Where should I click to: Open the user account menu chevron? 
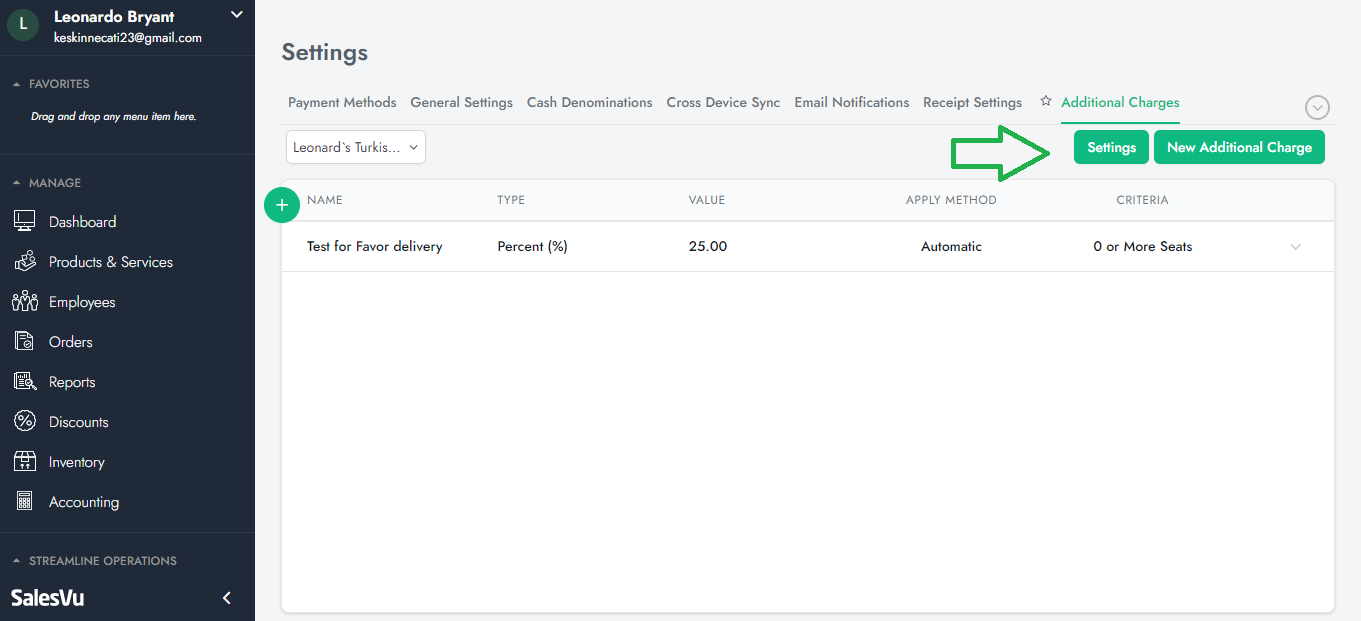coord(236,15)
